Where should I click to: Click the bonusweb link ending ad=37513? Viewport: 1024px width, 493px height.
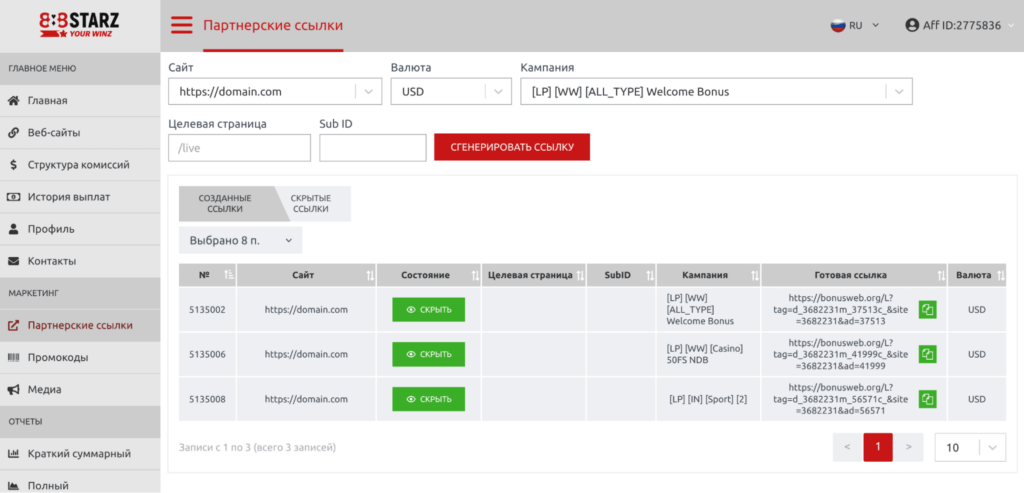(840, 310)
